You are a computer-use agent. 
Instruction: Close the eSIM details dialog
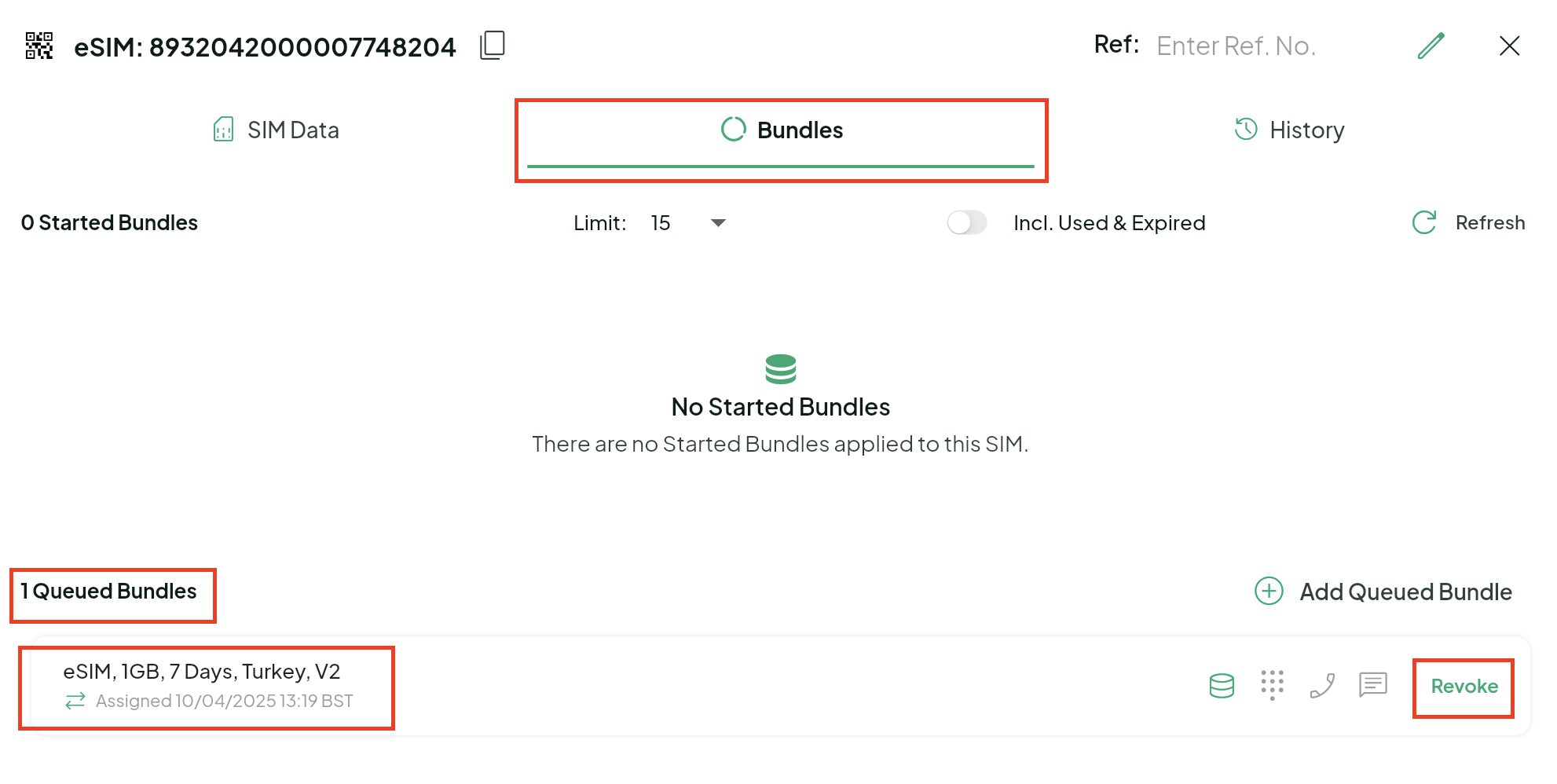click(x=1508, y=46)
